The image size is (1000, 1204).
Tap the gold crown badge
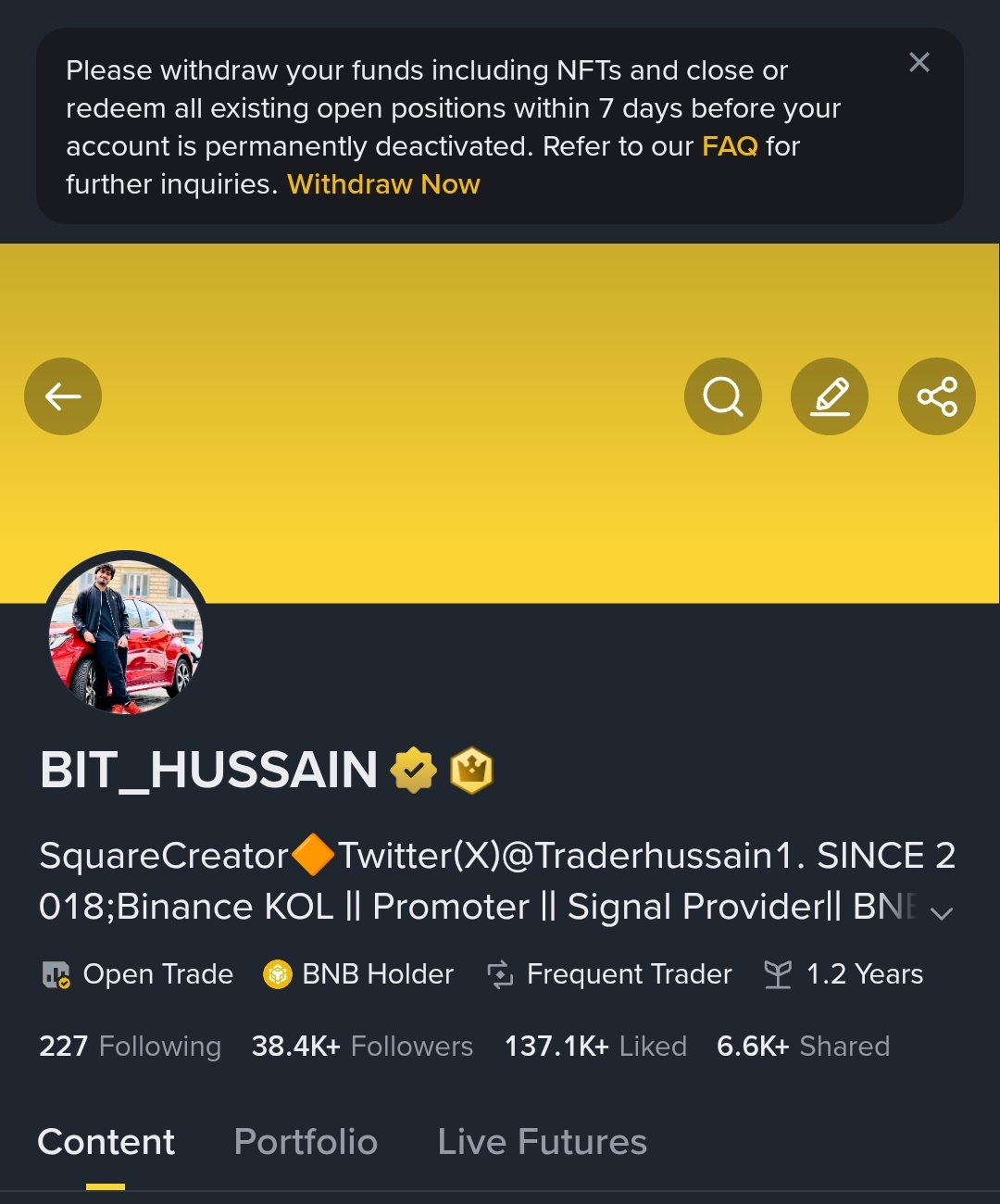[471, 770]
